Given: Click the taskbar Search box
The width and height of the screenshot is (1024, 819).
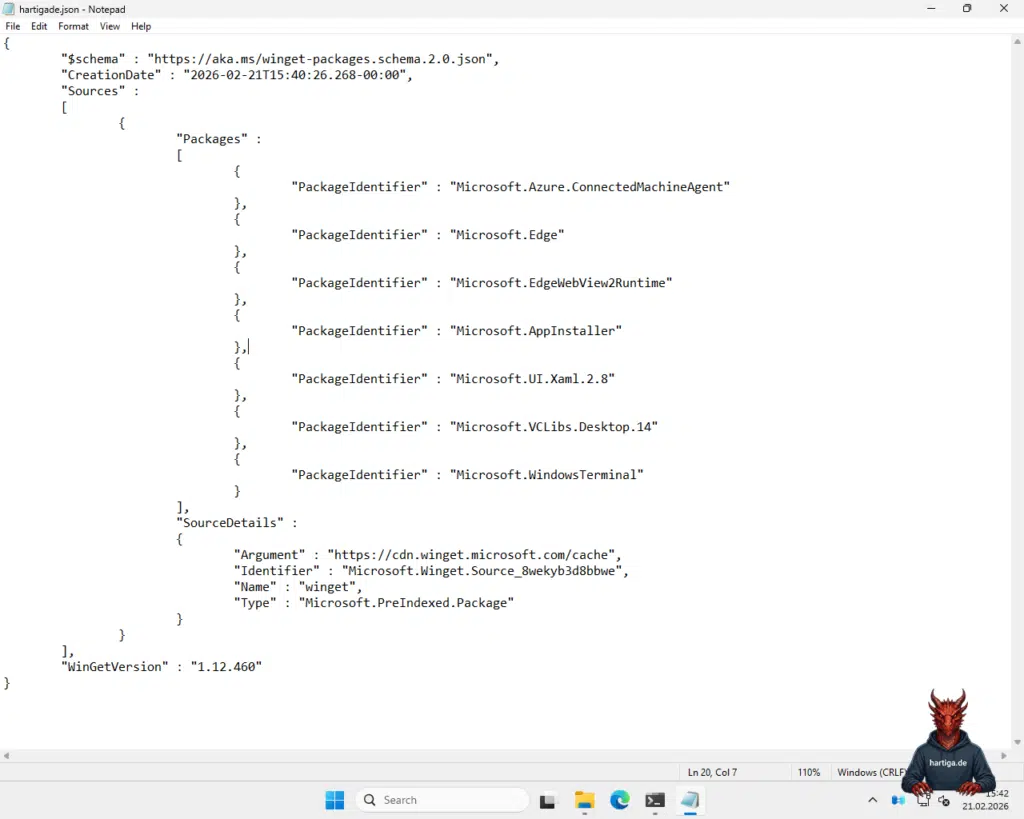Looking at the screenshot, I should (x=440, y=800).
